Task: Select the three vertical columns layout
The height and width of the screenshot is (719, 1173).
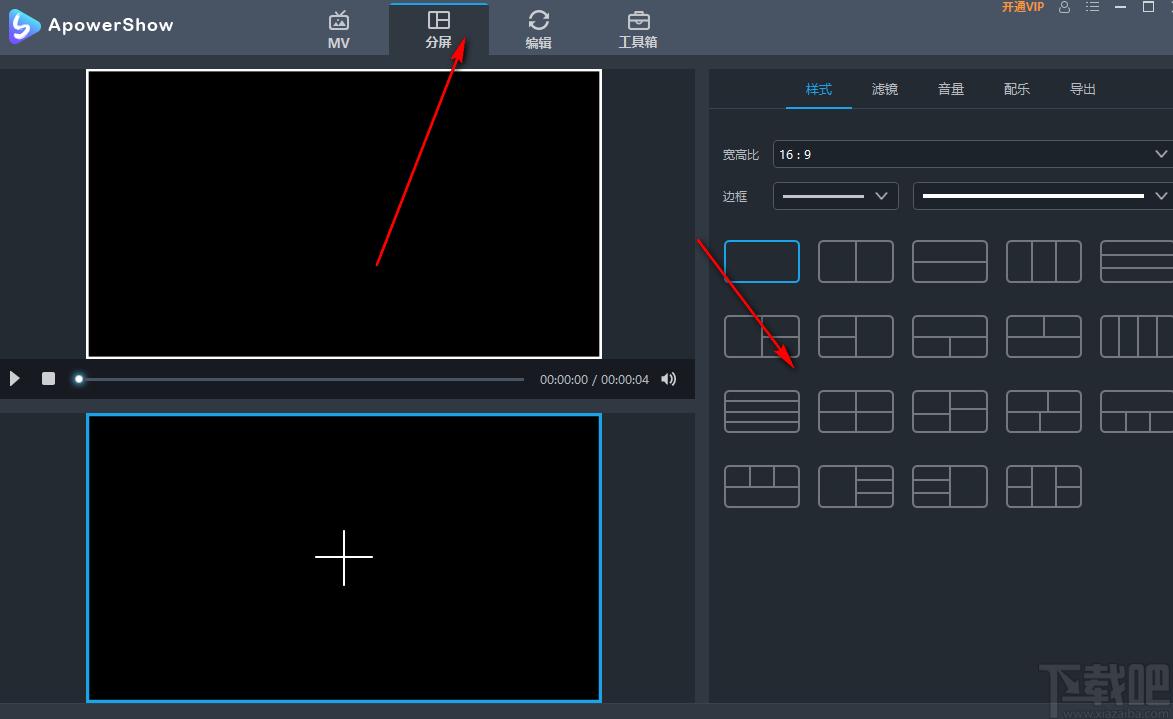Action: coord(1044,261)
